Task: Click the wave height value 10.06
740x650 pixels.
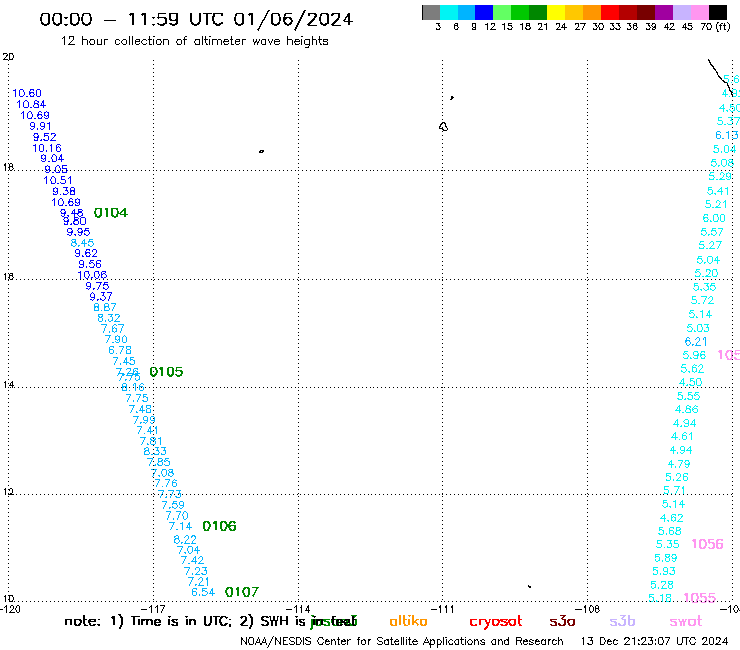Action: [92, 275]
